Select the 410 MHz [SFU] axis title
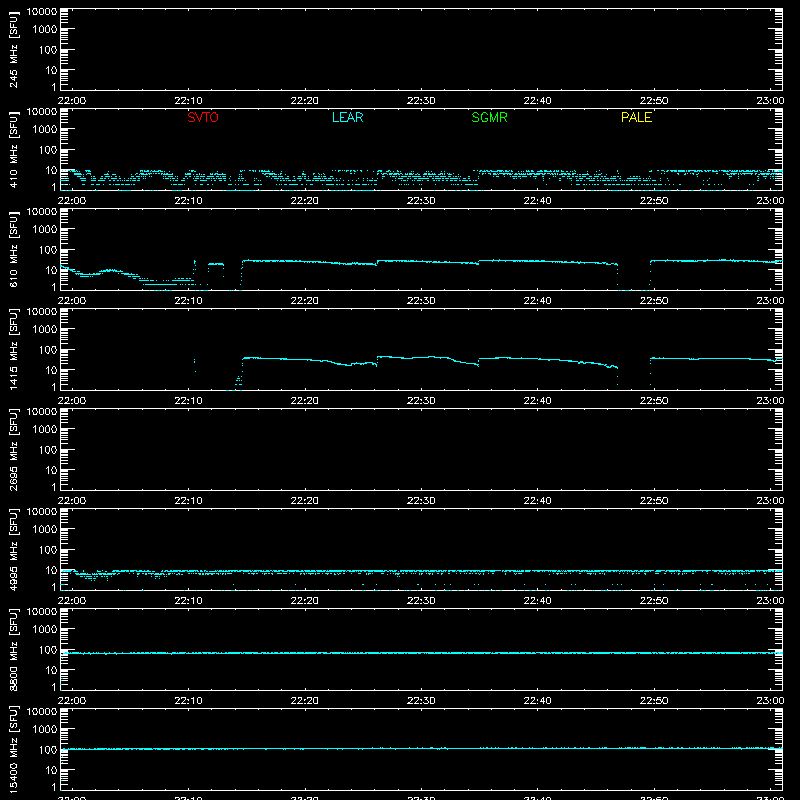 pos(13,149)
